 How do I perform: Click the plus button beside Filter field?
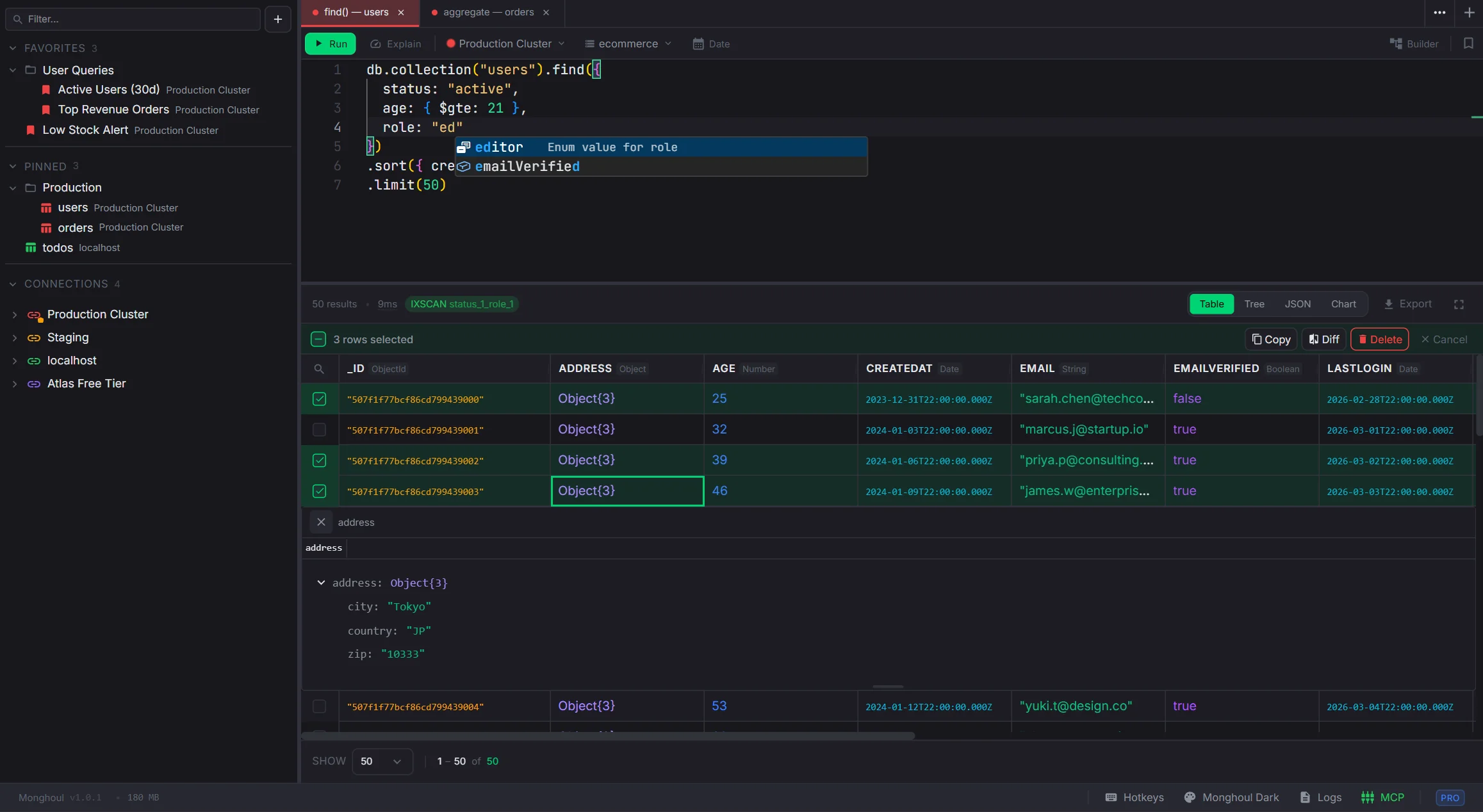click(x=278, y=19)
